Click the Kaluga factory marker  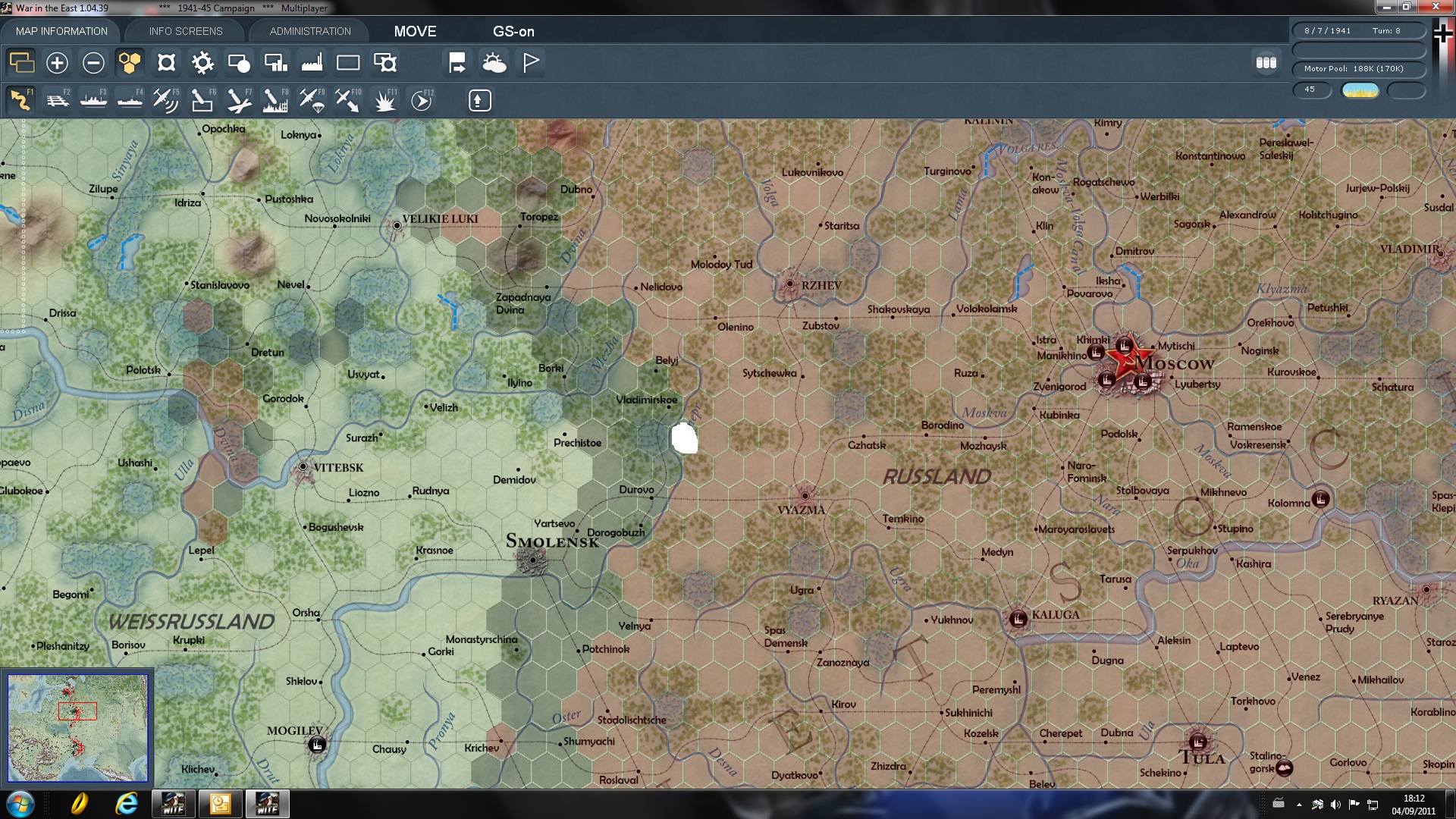(1018, 618)
